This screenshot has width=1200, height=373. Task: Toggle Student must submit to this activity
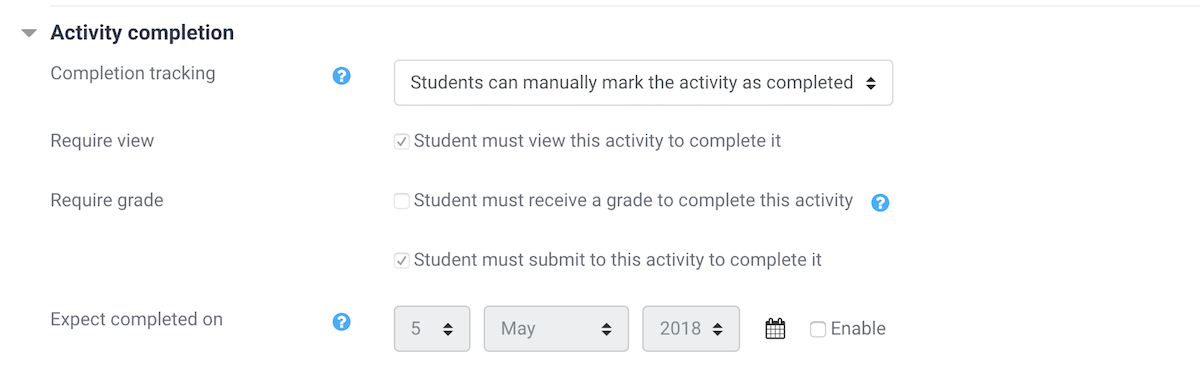[402, 261]
